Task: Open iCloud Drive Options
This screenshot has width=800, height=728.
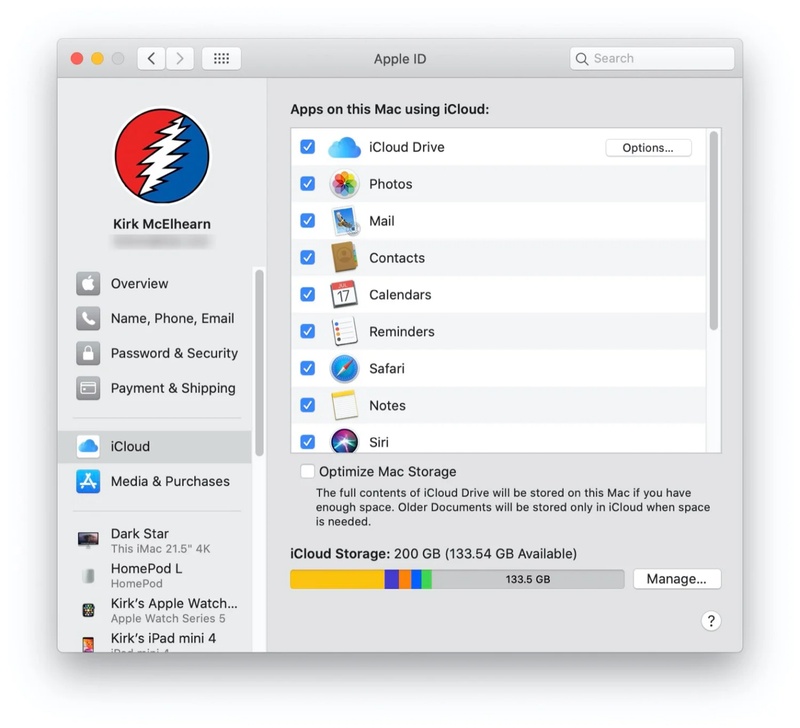Action: pos(648,147)
